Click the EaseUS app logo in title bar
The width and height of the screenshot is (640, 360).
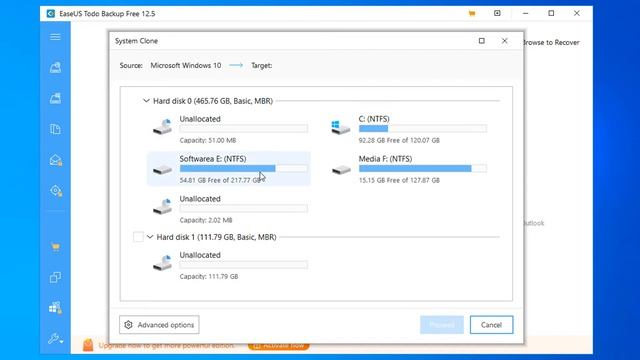[51, 13]
